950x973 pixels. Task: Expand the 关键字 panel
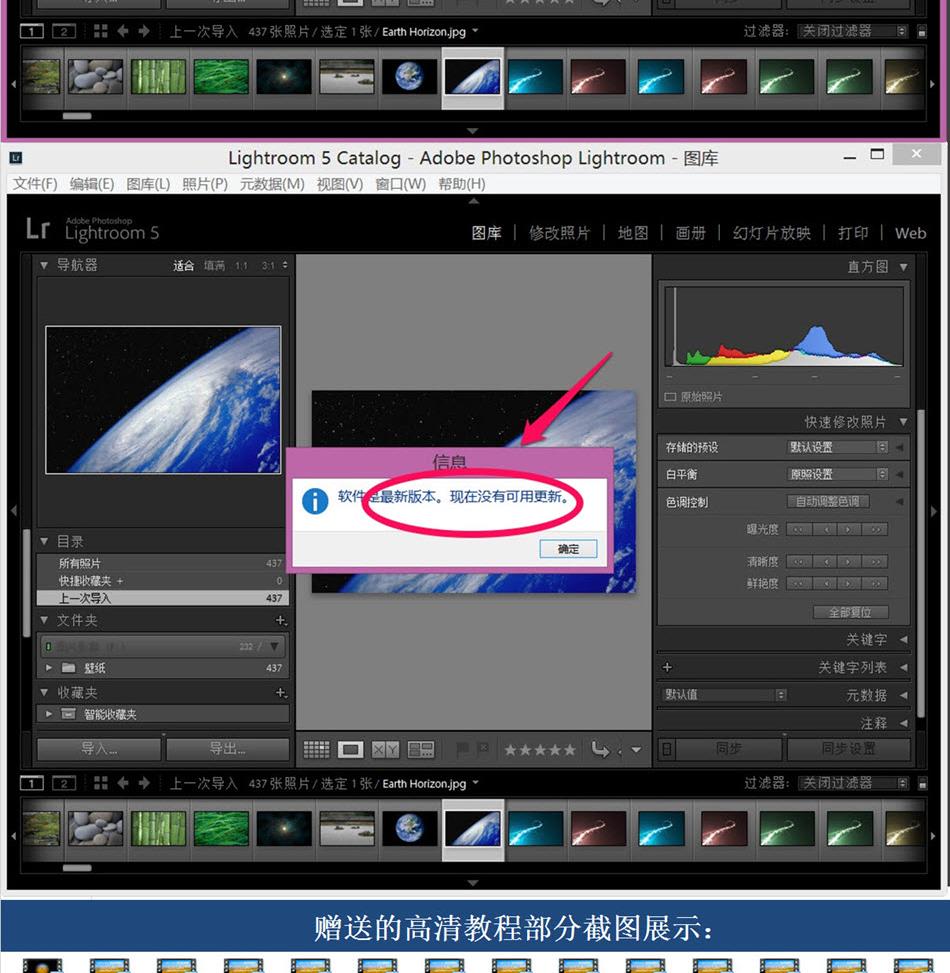coord(903,639)
